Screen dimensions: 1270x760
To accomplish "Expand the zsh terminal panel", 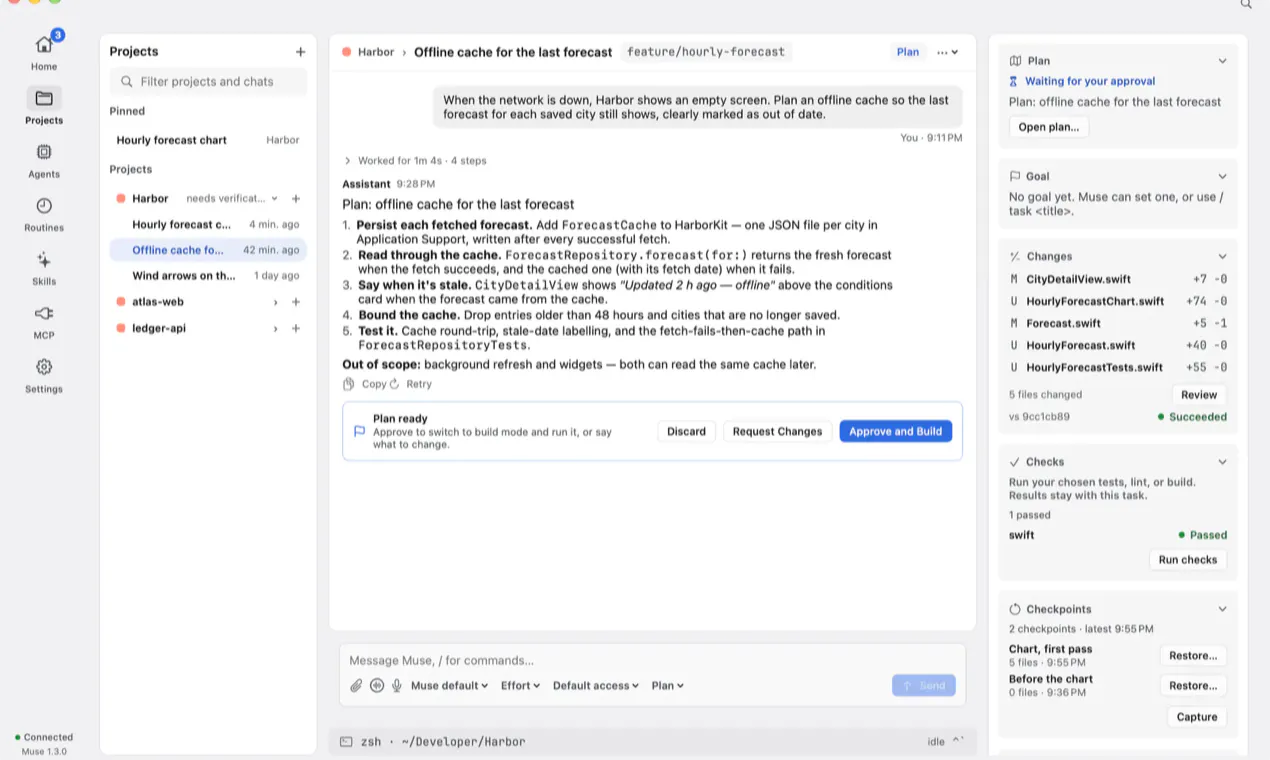I will 958,741.
